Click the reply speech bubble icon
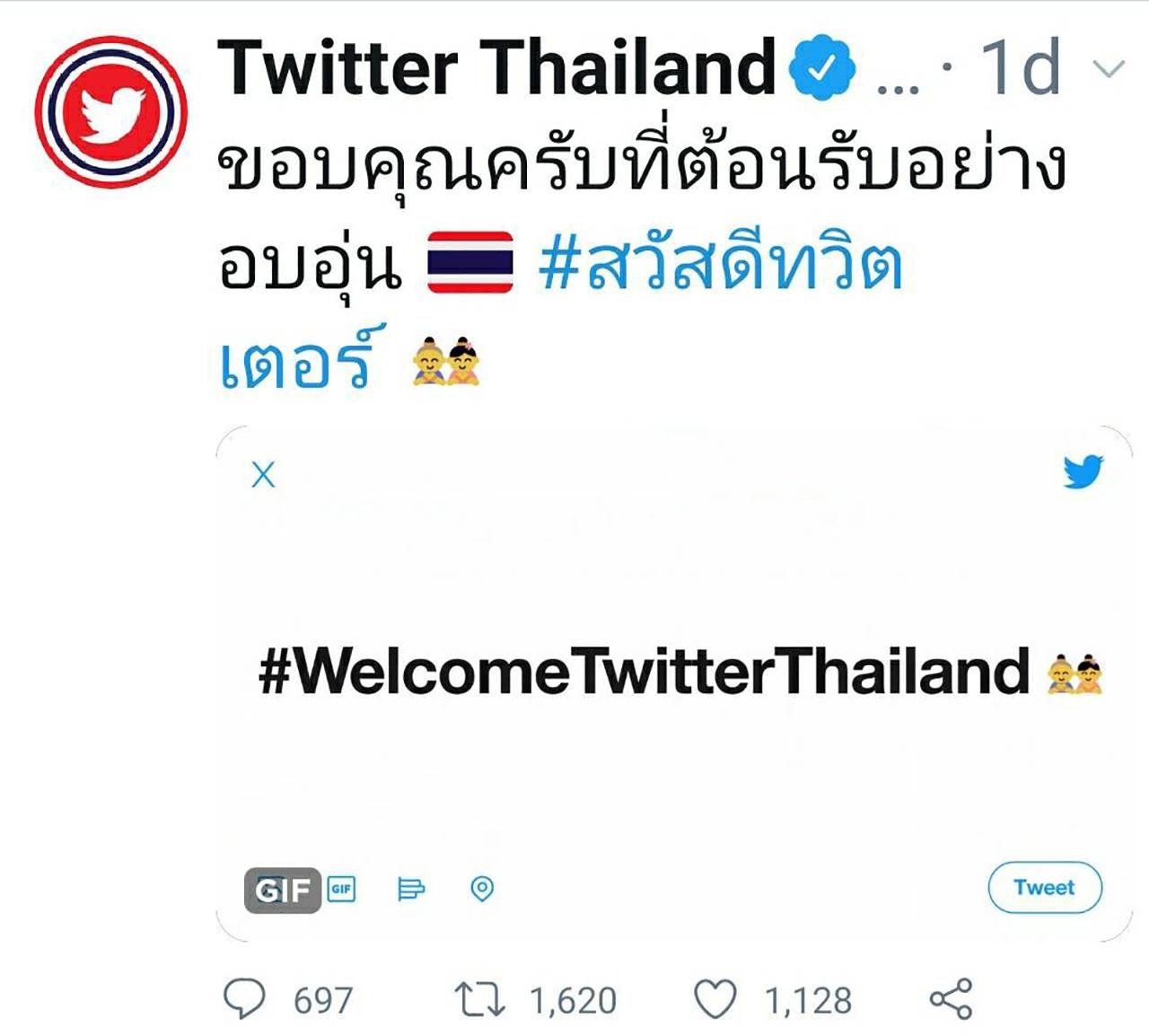Image resolution: width=1149 pixels, height=1036 pixels. pos(244,998)
